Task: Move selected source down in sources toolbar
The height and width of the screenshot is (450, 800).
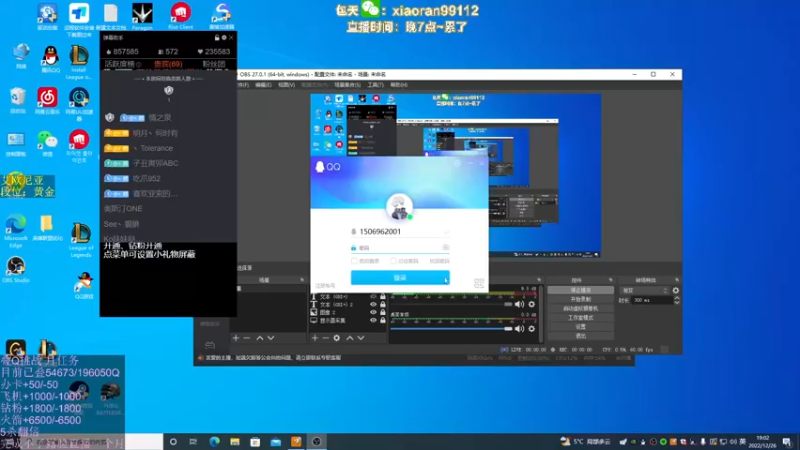Action: point(361,338)
